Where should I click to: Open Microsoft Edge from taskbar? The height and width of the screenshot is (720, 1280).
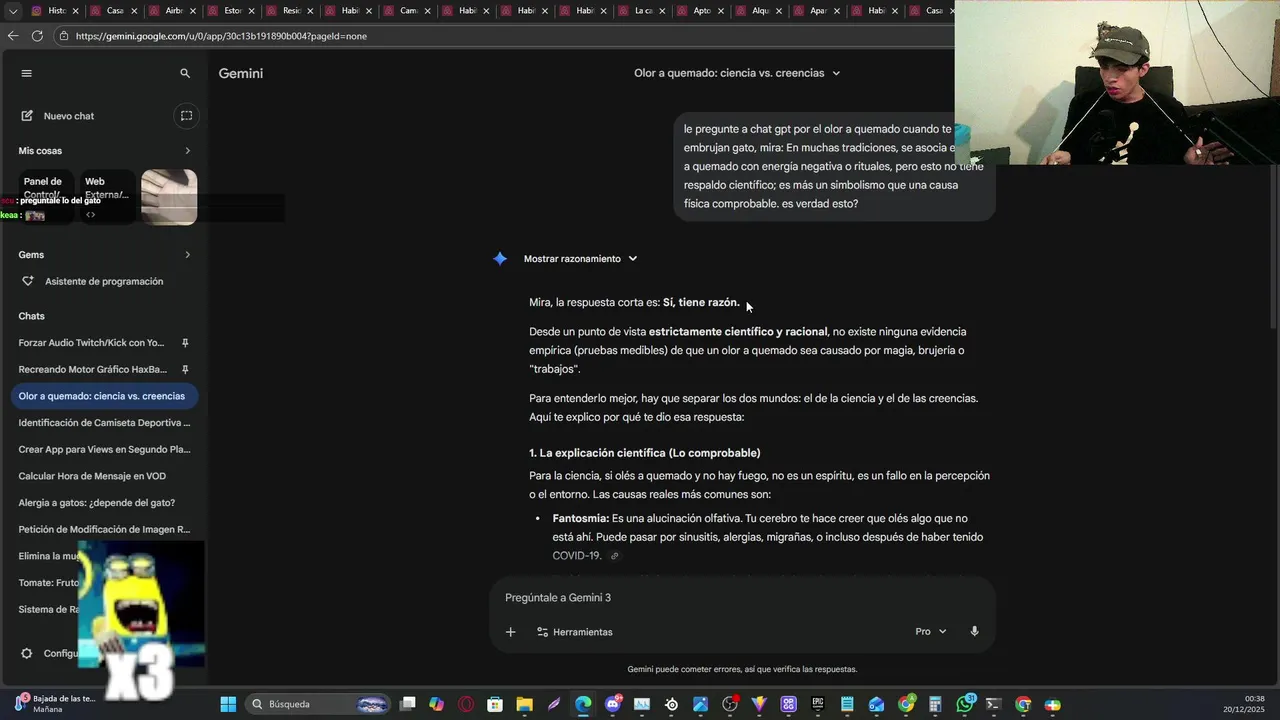click(x=583, y=704)
